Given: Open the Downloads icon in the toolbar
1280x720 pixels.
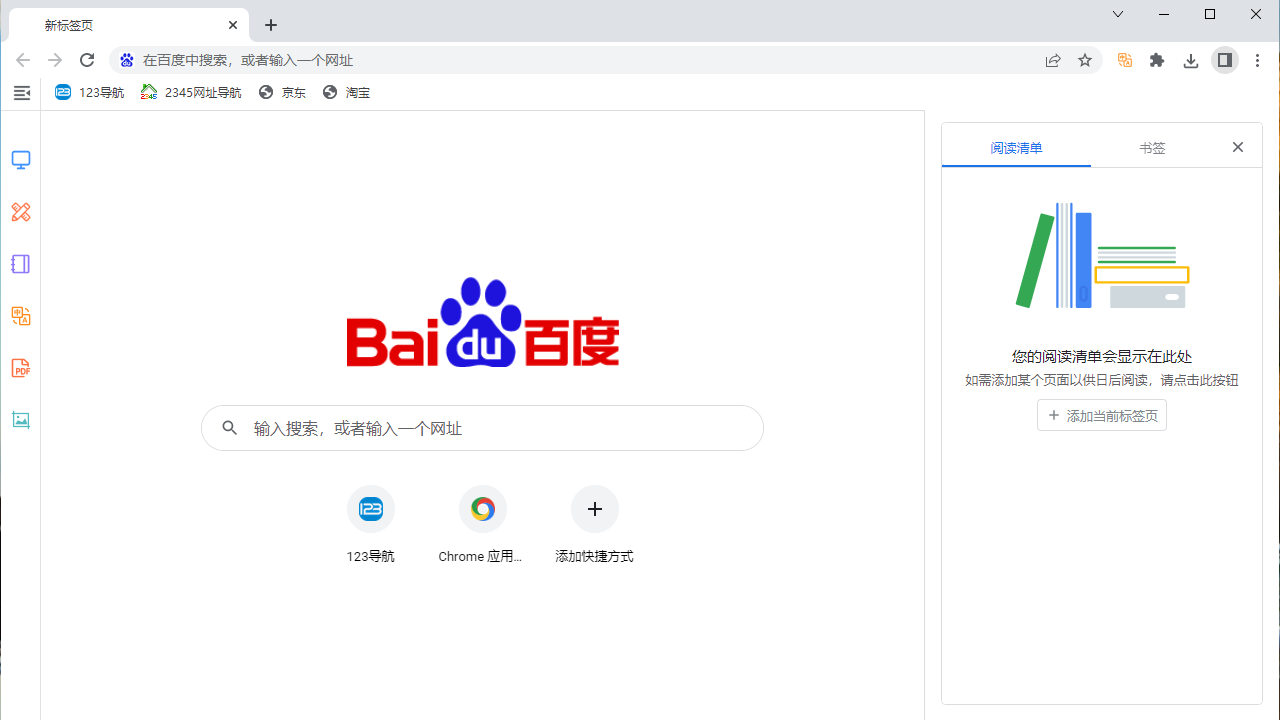Looking at the screenshot, I should coord(1190,60).
